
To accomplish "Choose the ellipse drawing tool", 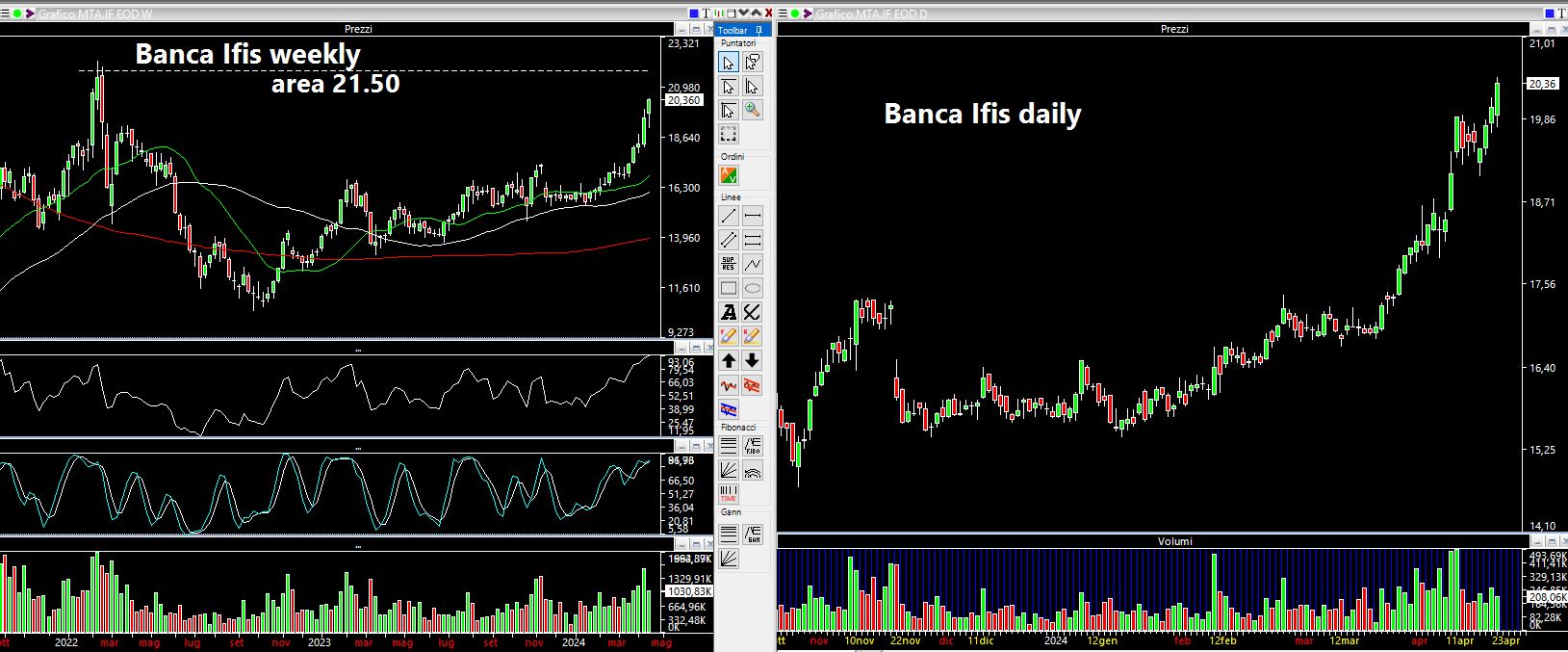I will [753, 288].
